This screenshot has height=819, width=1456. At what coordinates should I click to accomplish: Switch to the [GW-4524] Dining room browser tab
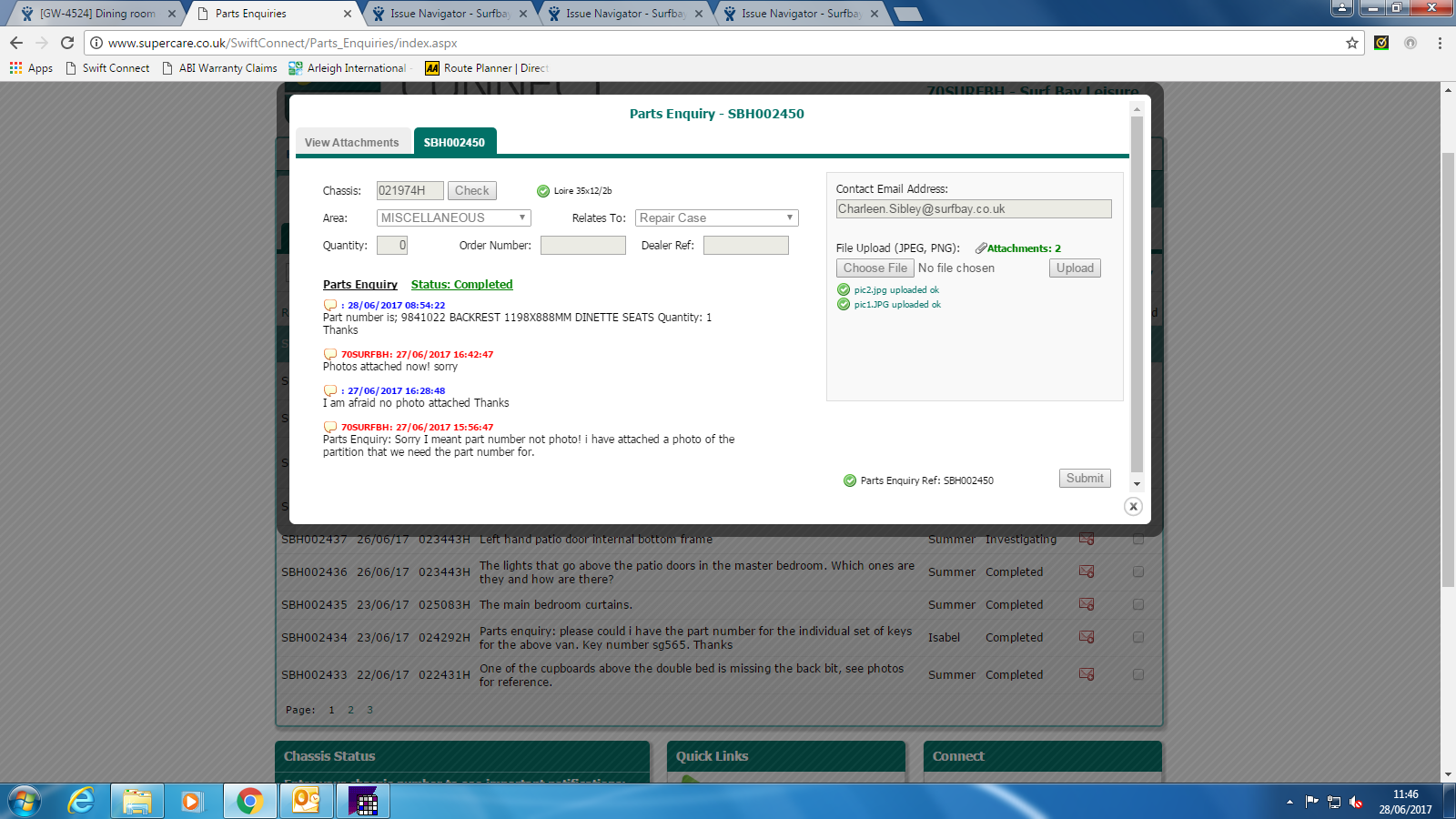[x=97, y=14]
